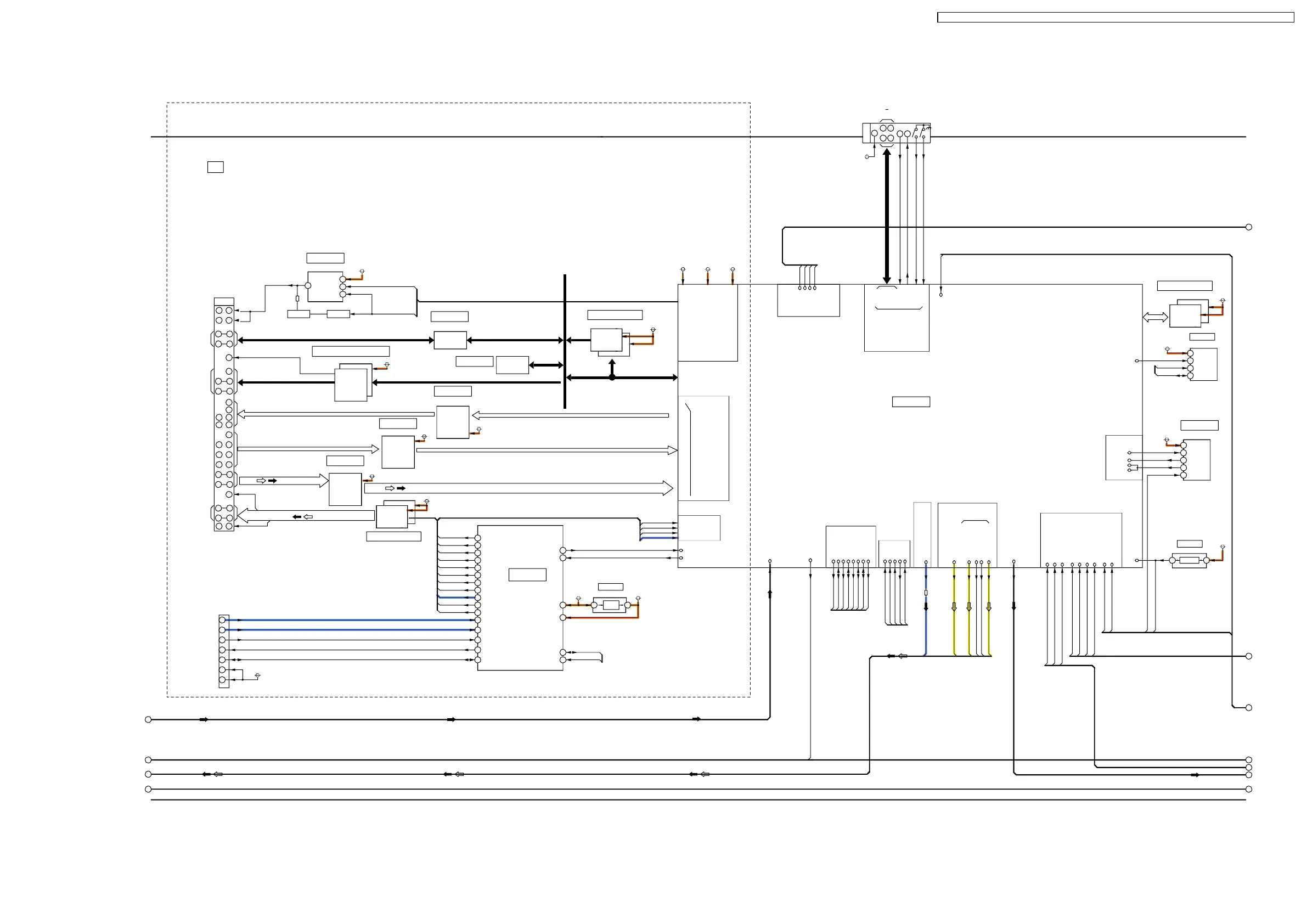Click the label box inside the central multi-pin block

click(x=527, y=574)
